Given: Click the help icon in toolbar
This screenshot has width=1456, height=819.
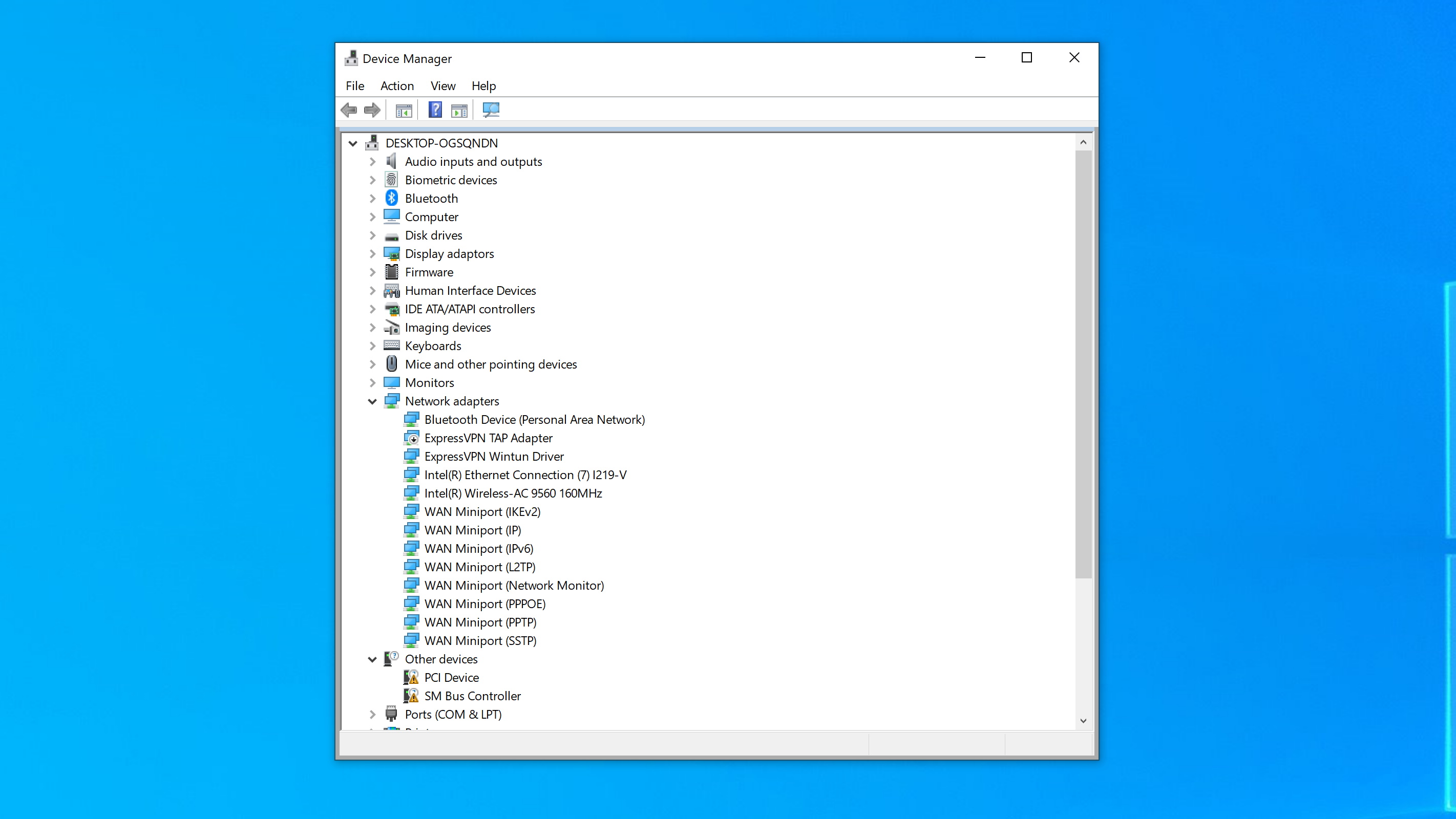Looking at the screenshot, I should tap(435, 110).
